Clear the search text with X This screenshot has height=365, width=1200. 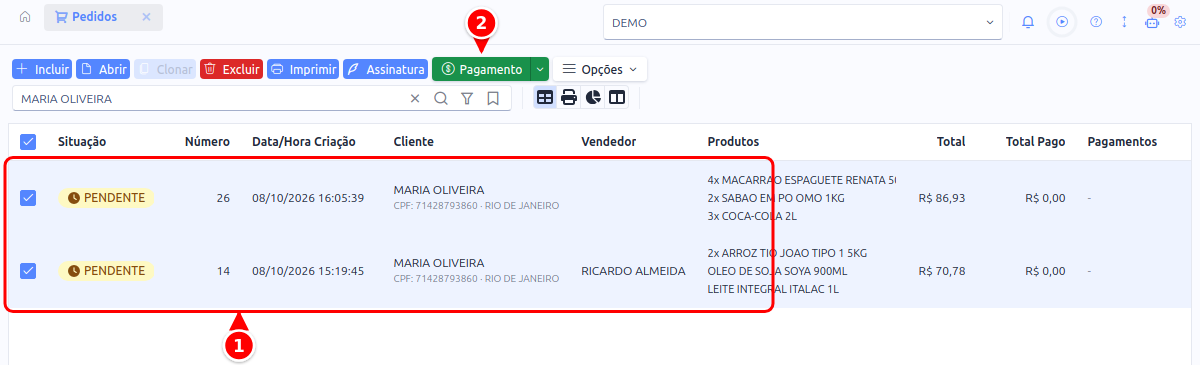tap(415, 99)
